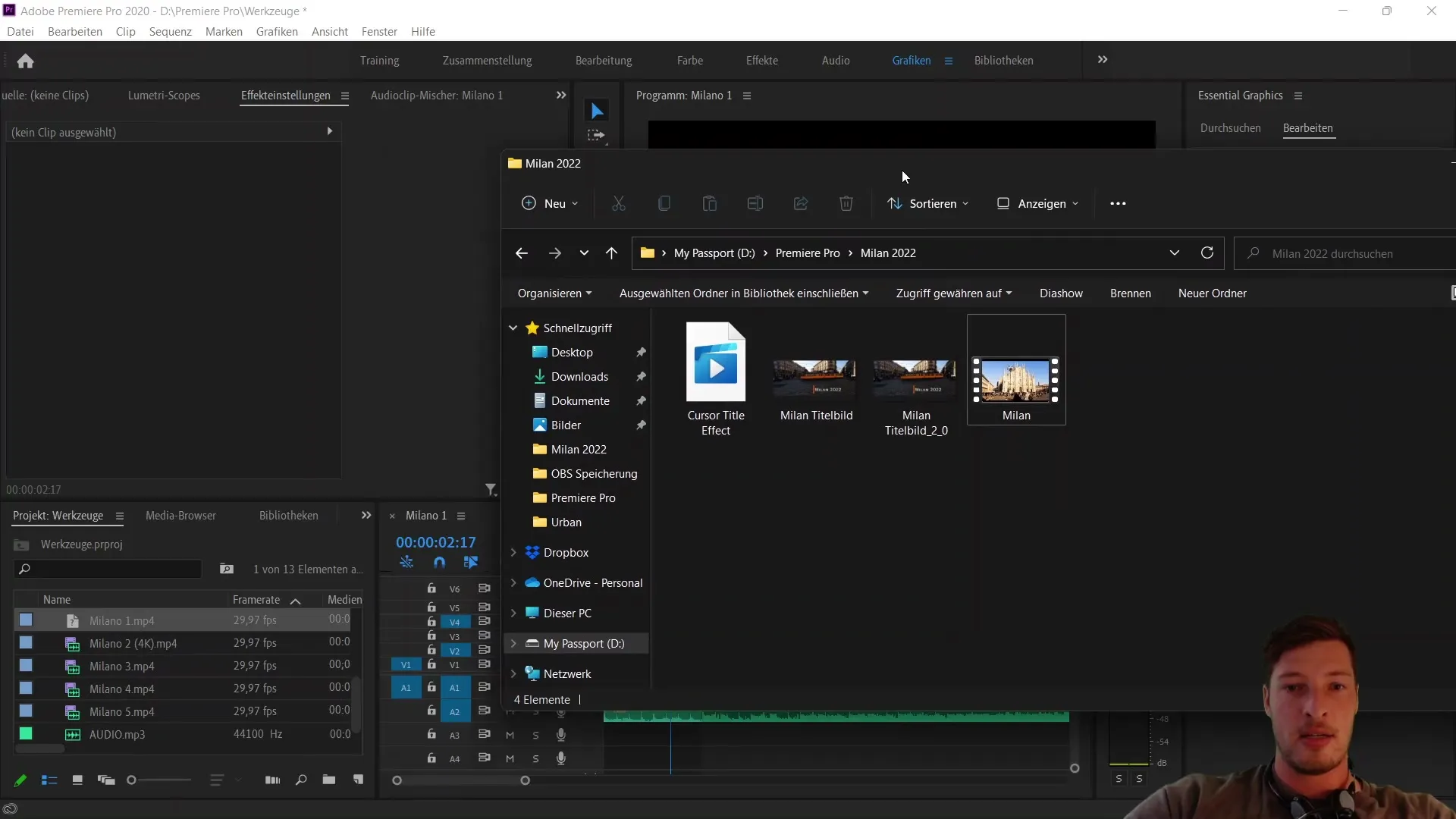Click the delete icon in file browser toolbar
Viewport: 1456px width, 819px height.
tap(846, 203)
